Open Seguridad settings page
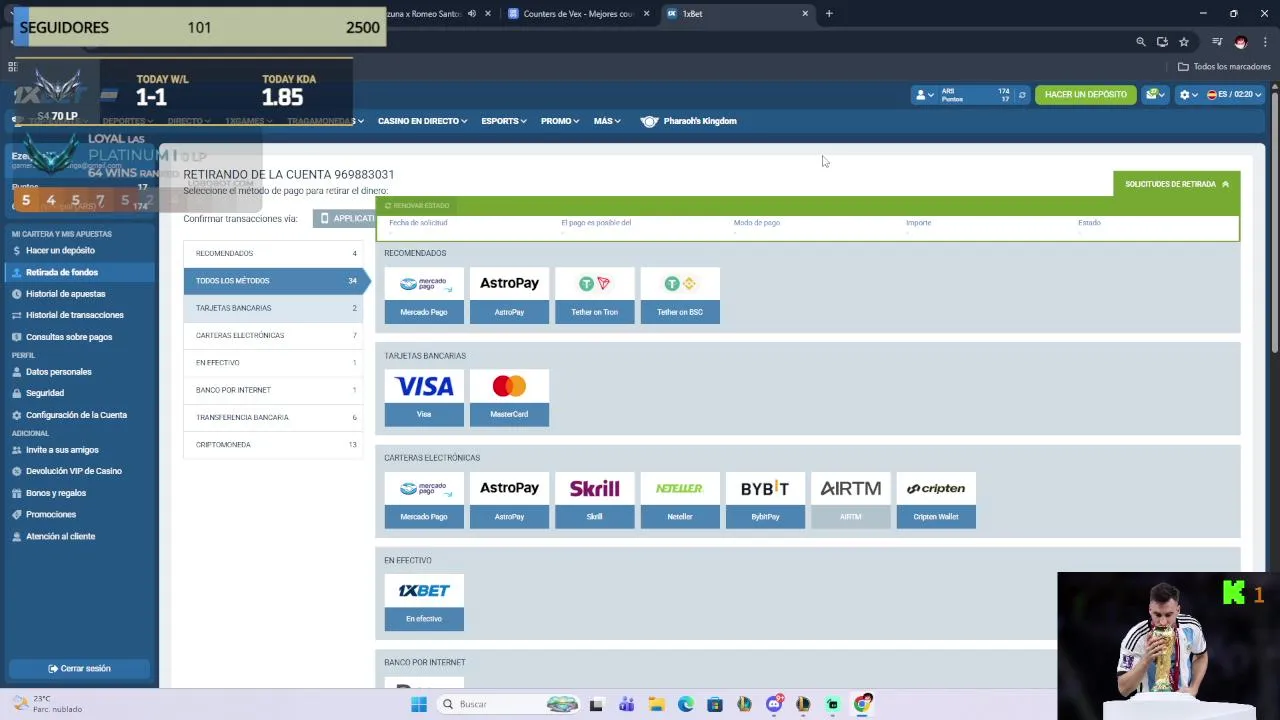The height and width of the screenshot is (720, 1280). pos(45,393)
